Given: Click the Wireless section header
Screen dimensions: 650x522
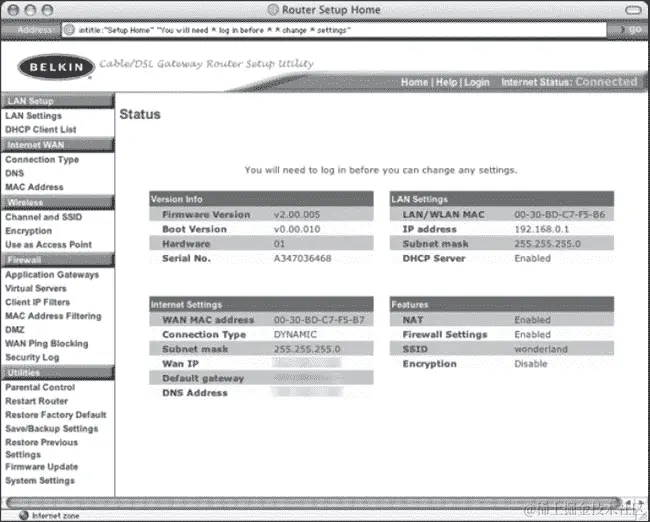Looking at the screenshot, I should click(58, 202).
